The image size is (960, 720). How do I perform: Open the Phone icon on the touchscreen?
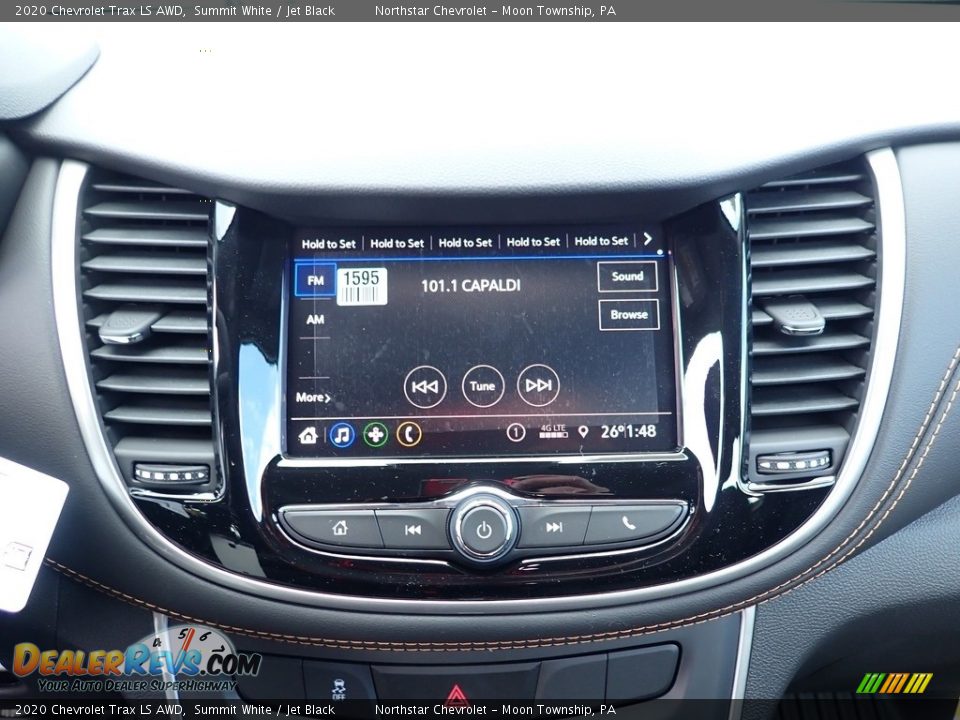(408, 434)
